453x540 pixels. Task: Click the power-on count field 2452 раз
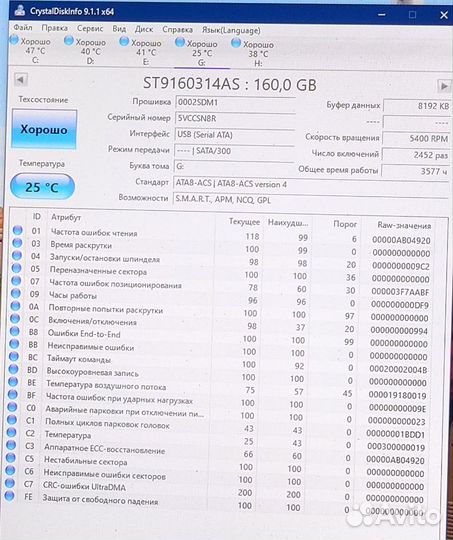pyautogui.click(x=415, y=155)
